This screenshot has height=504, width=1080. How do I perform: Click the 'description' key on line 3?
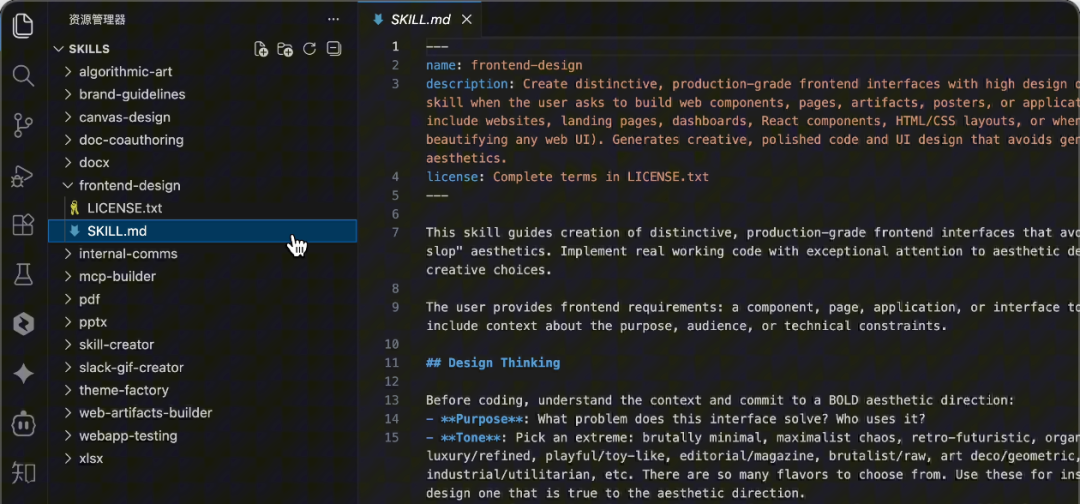pyautogui.click(x=467, y=84)
